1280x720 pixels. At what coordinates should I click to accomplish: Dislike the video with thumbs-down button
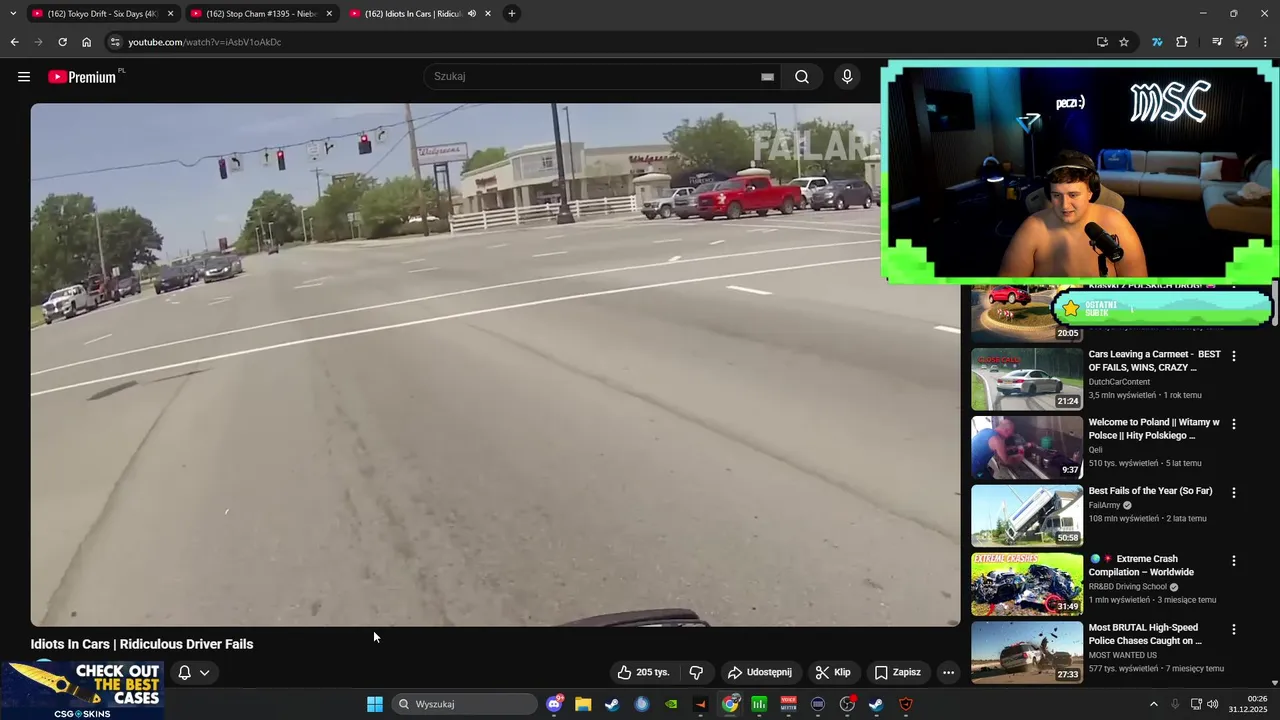click(x=697, y=672)
